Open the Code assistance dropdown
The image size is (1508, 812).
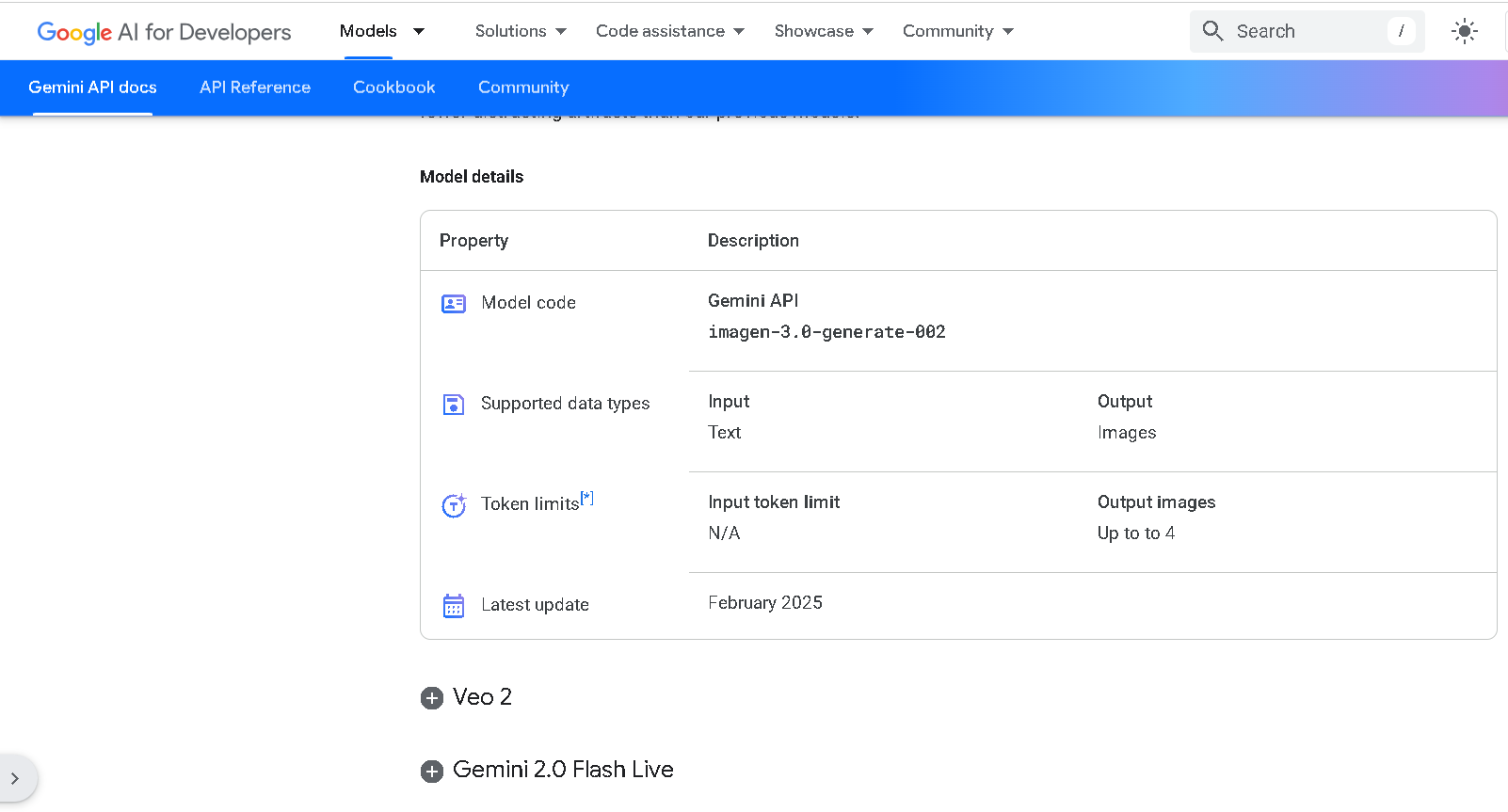pyautogui.click(x=669, y=31)
